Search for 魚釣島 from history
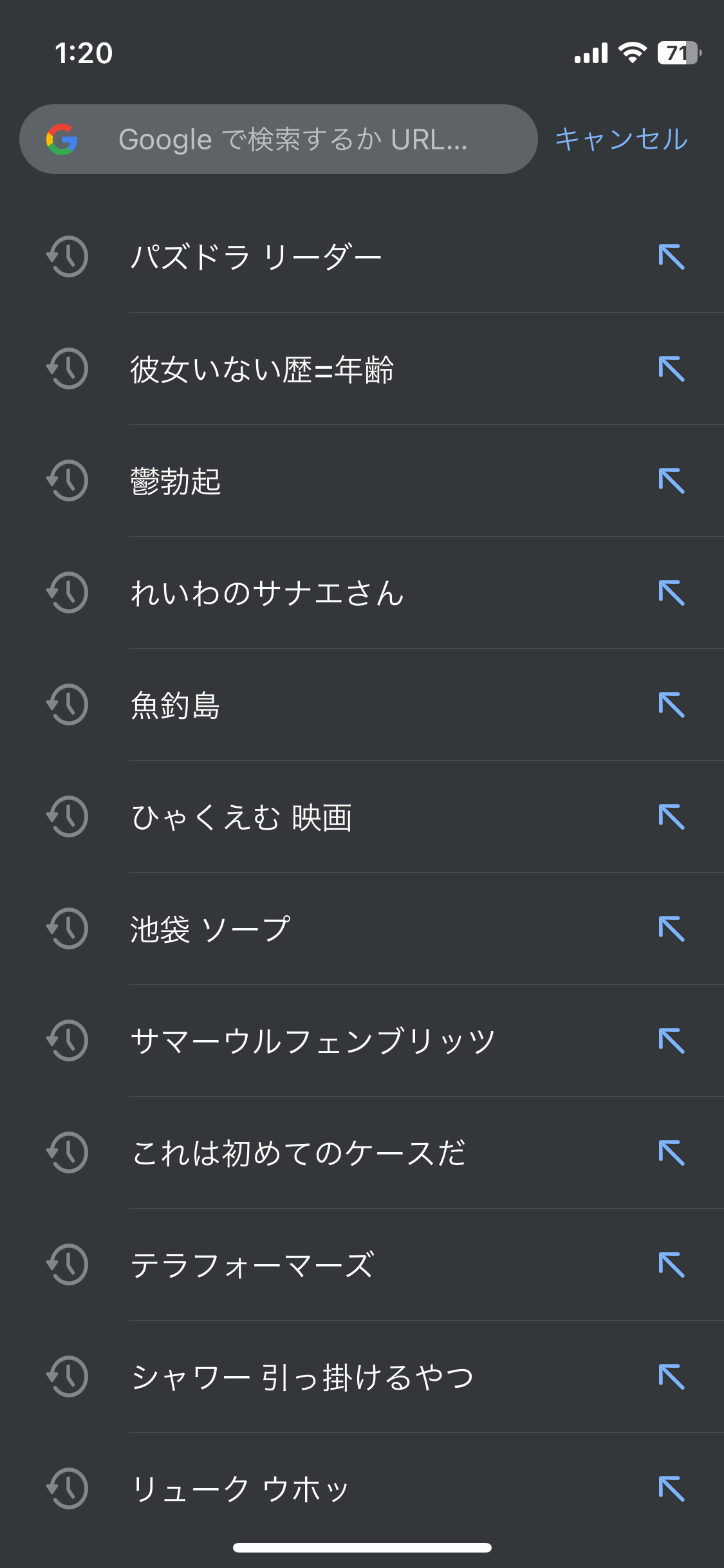 pyautogui.click(x=176, y=705)
